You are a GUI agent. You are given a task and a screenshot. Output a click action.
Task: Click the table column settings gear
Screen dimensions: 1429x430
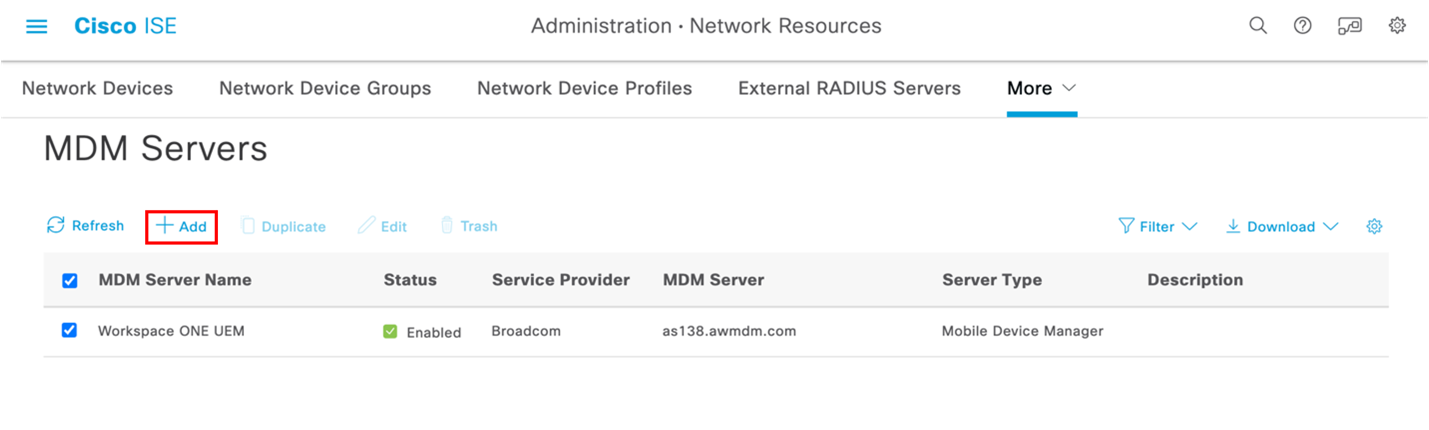[1374, 227]
